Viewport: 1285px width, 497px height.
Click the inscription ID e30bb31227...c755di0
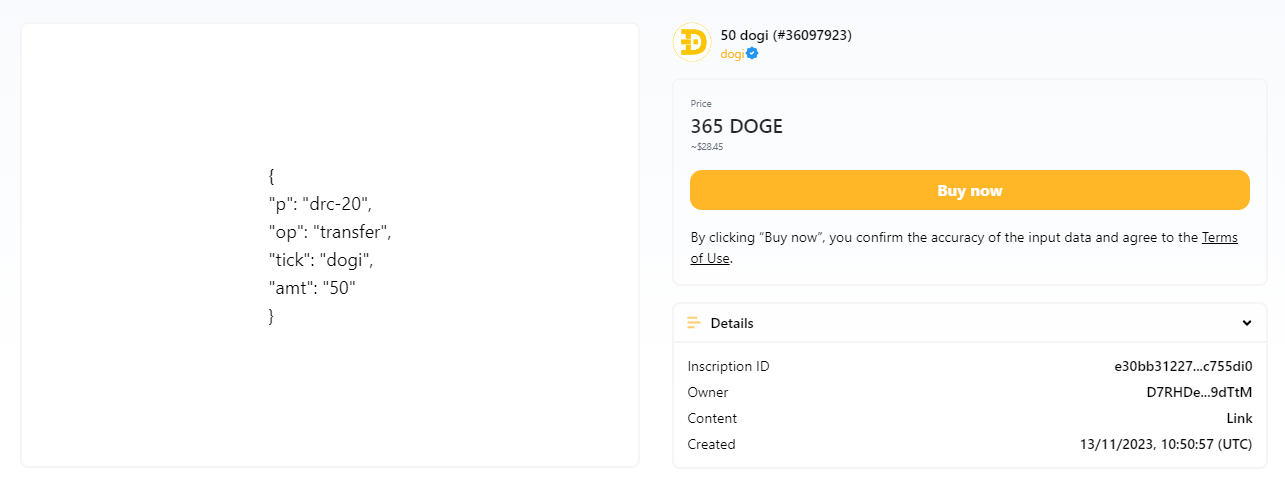click(x=1183, y=367)
